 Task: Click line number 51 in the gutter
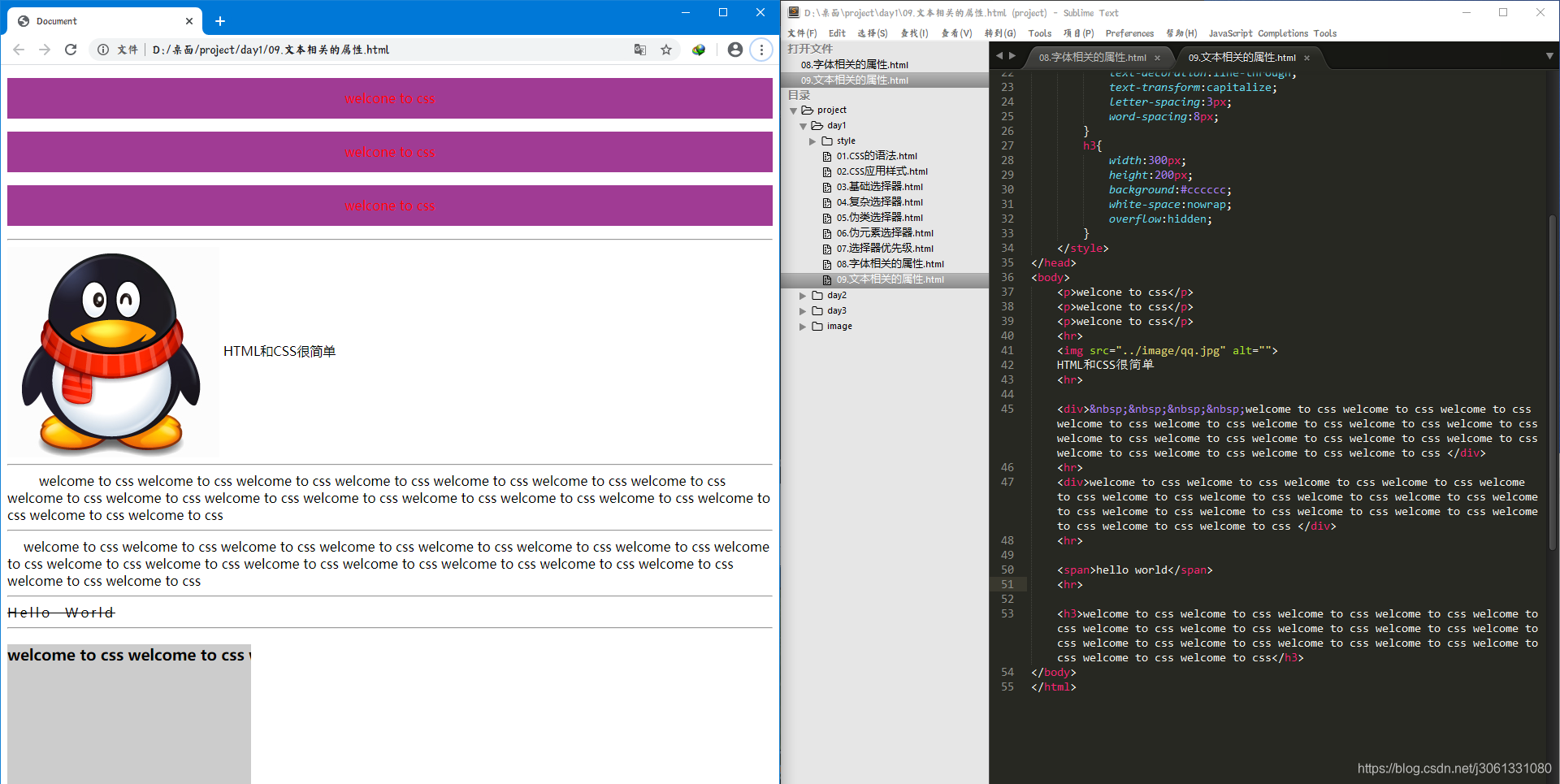coord(1007,584)
